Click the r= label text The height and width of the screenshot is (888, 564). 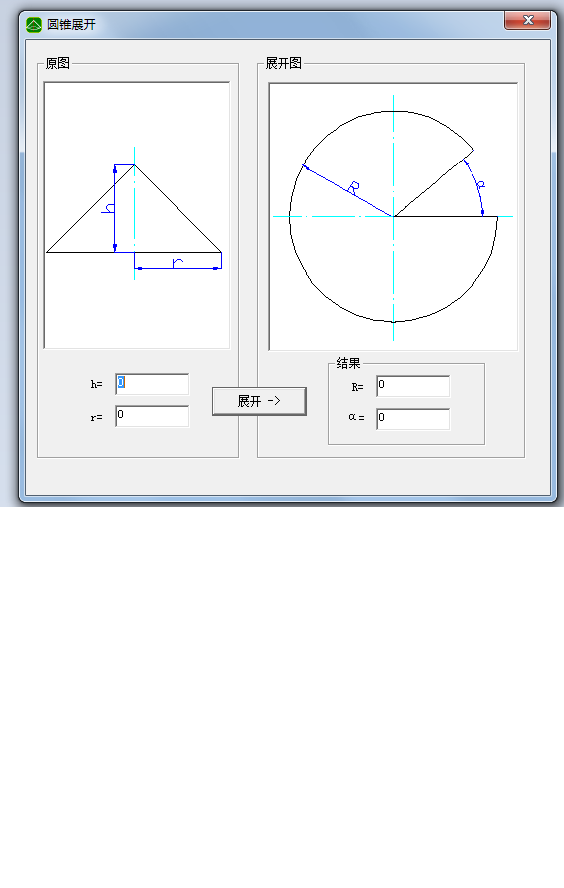96,418
